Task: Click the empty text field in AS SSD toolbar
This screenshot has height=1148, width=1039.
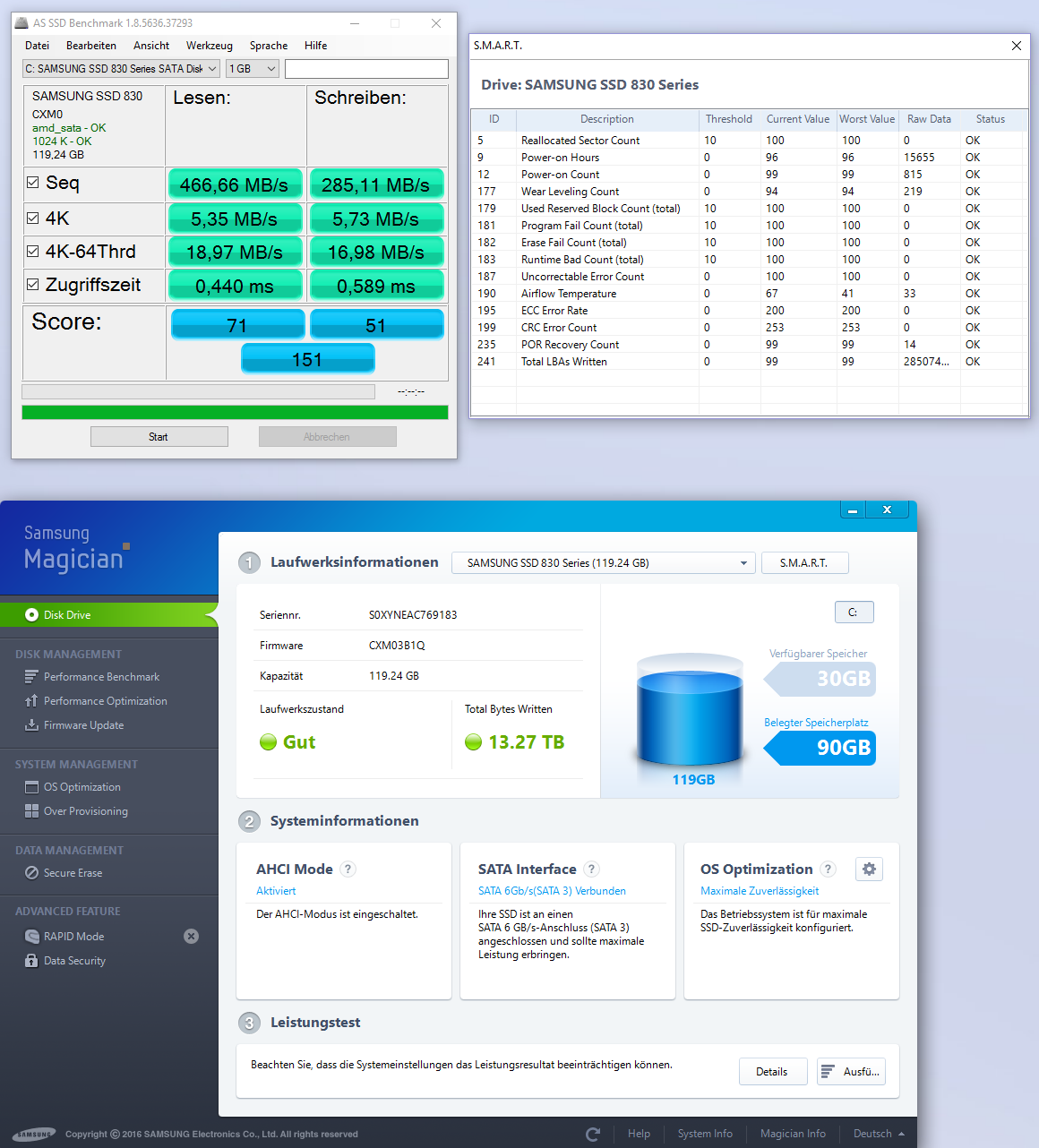Action: point(366,69)
